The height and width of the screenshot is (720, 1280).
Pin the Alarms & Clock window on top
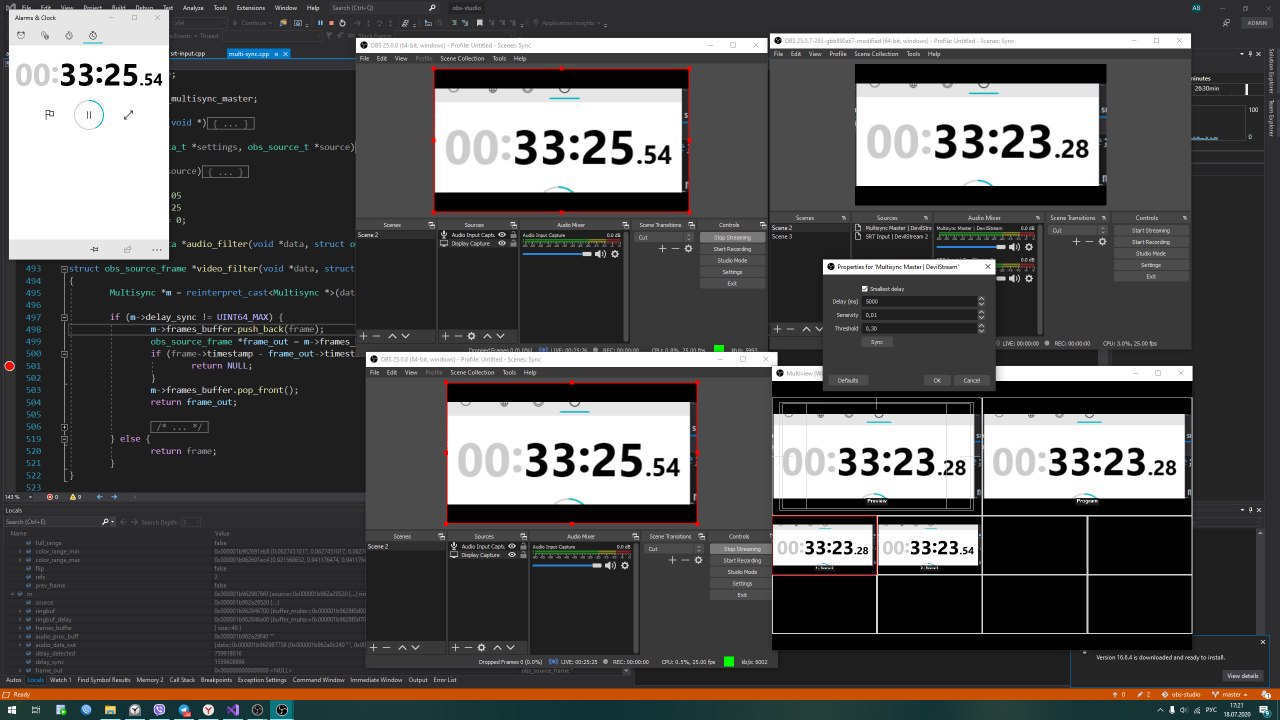pos(94,249)
